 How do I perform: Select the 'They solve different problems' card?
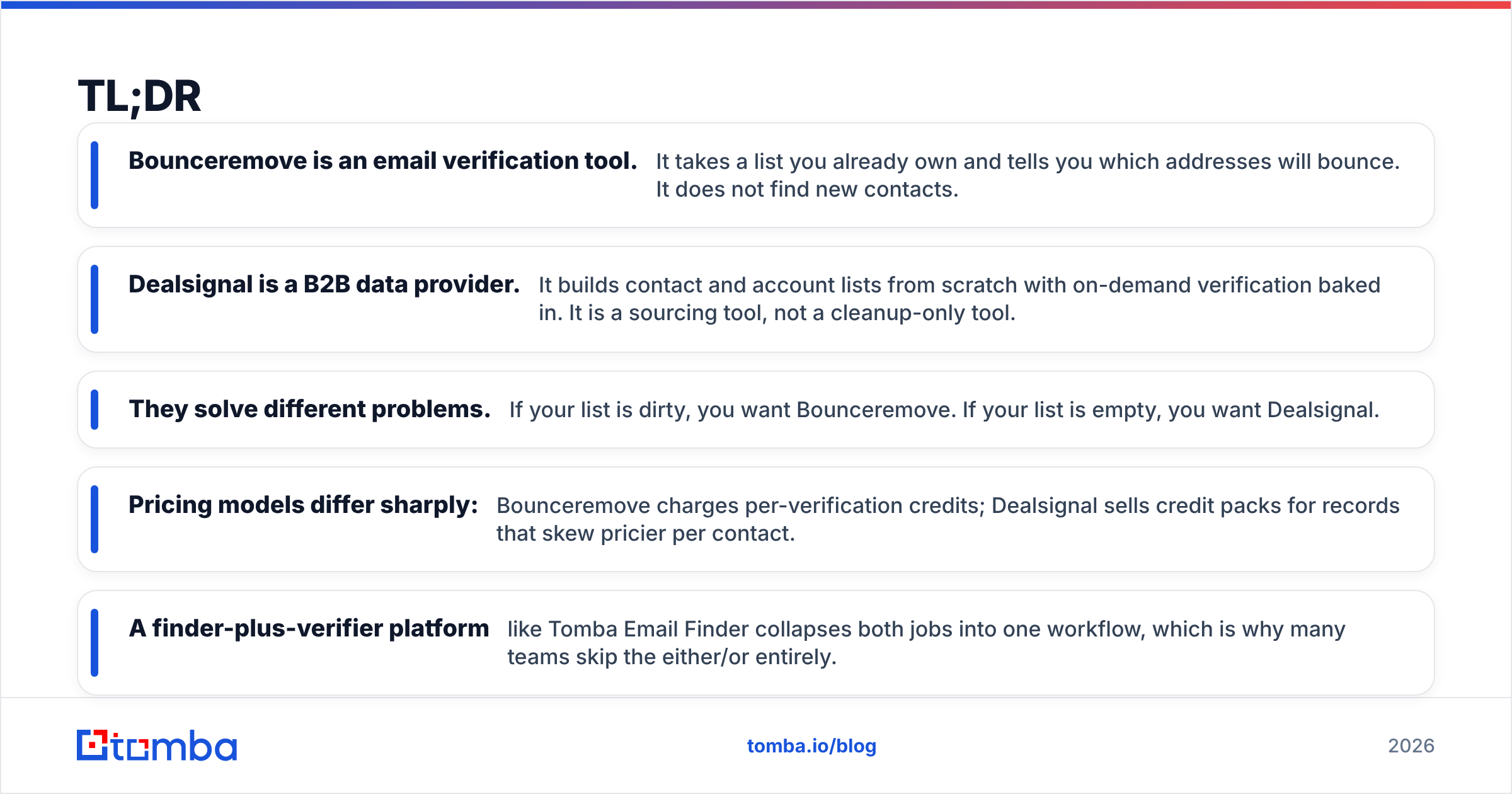click(x=756, y=410)
